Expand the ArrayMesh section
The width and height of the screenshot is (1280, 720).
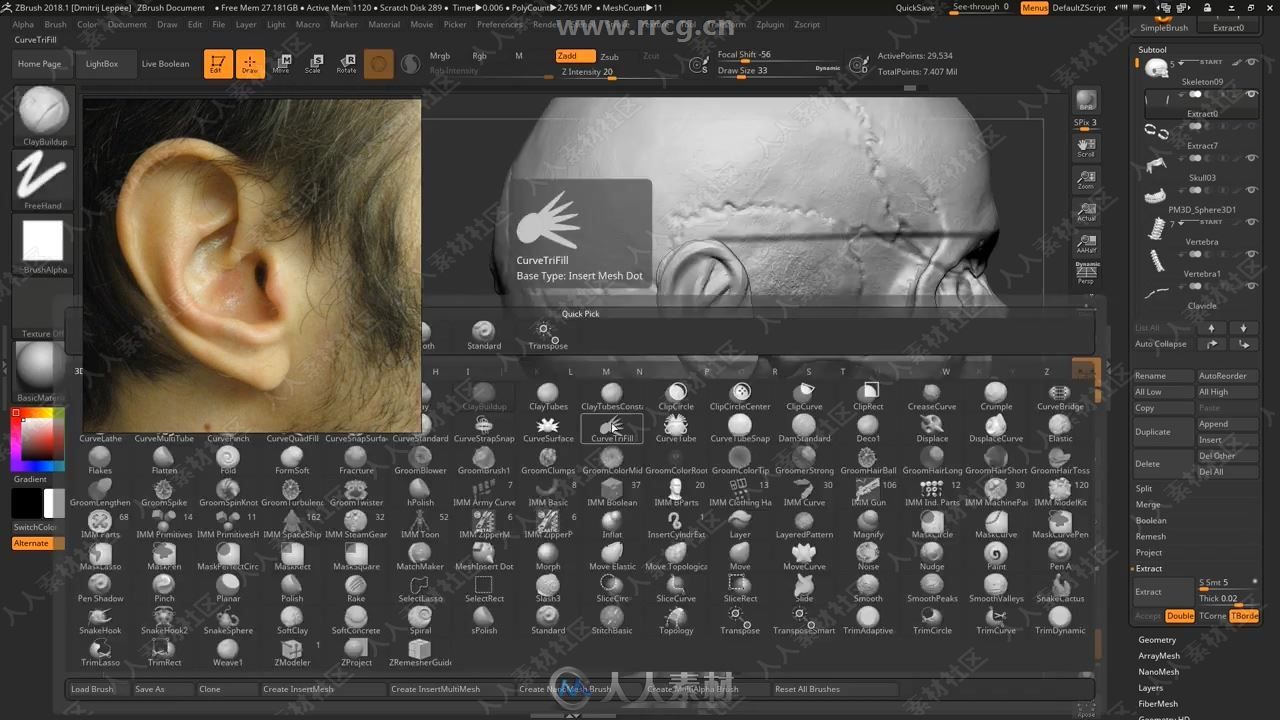[1159, 656]
